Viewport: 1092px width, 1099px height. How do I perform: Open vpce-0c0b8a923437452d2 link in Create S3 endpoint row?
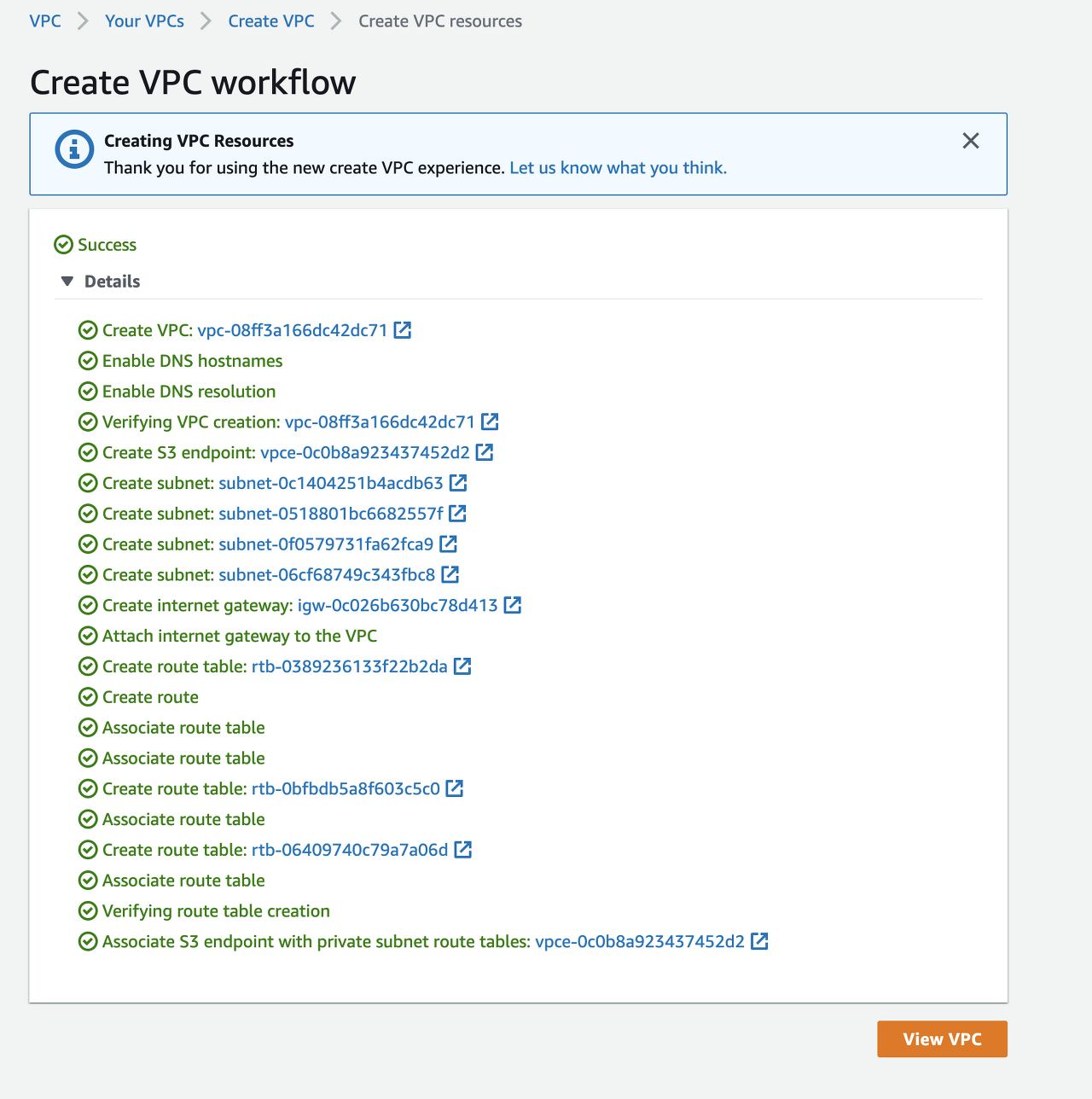tap(365, 452)
